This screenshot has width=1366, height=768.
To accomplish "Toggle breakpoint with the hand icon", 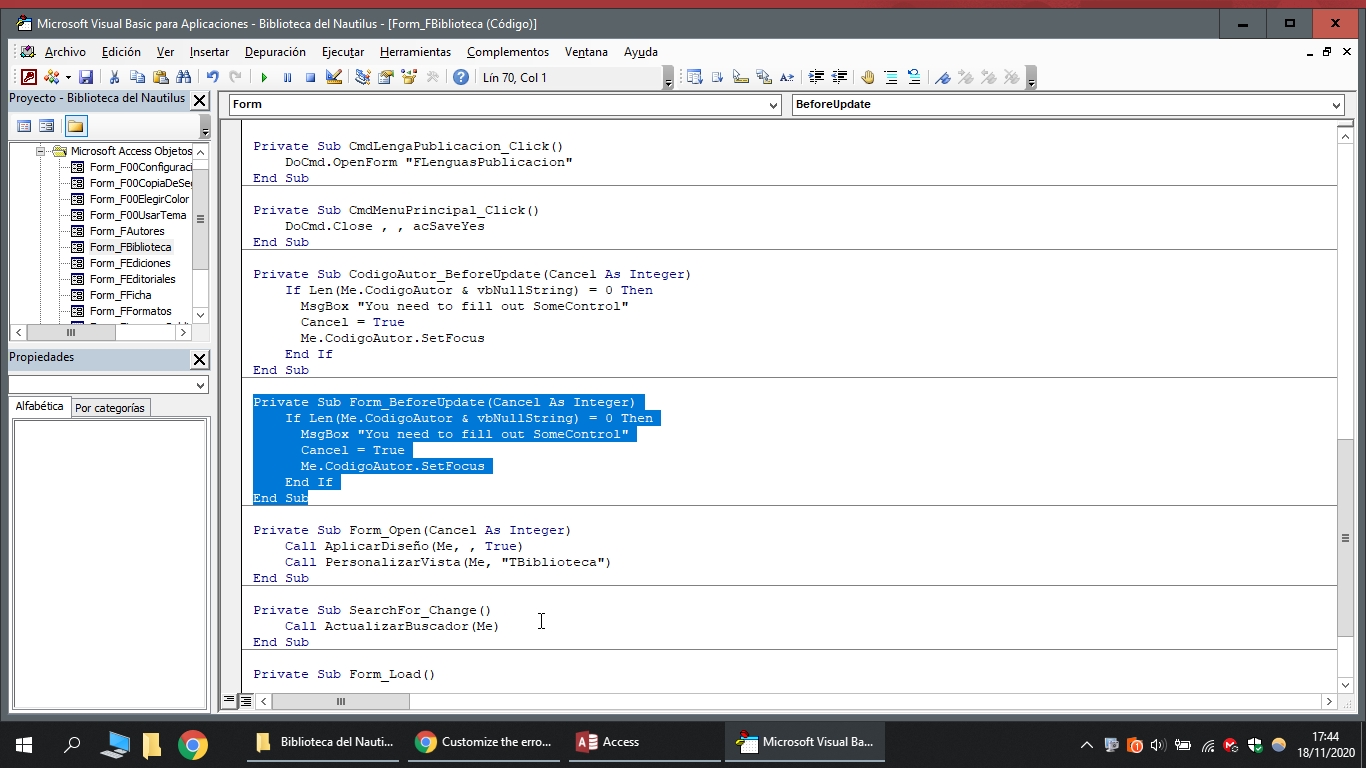I will coord(867,77).
